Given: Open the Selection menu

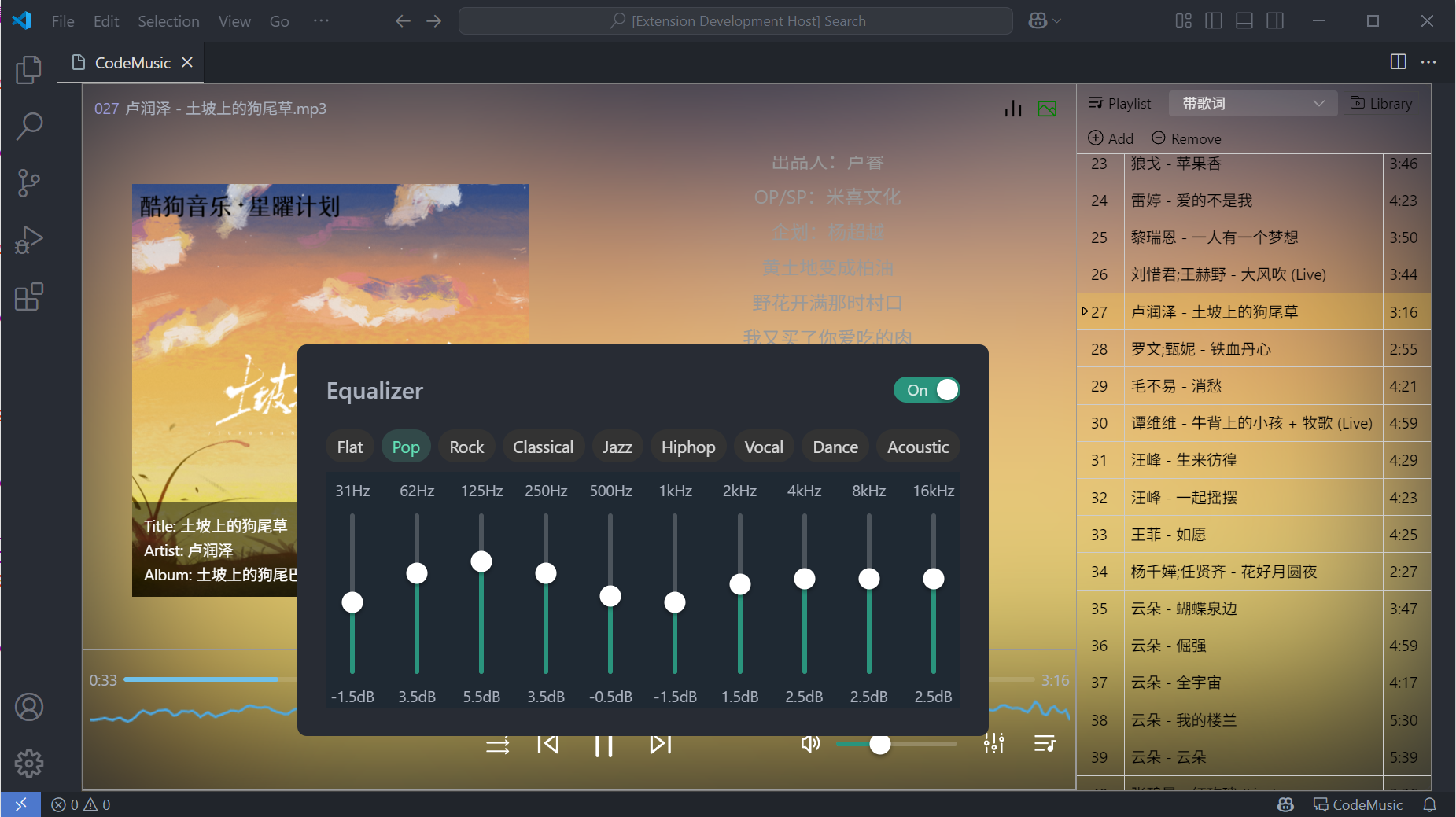Looking at the screenshot, I should pos(168,21).
